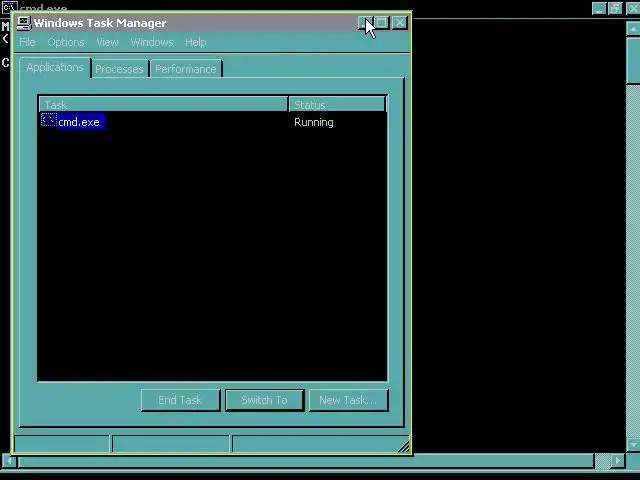
Task: Click the cmd.exe vertical scrollbar track
Action: (x=633, y=261)
